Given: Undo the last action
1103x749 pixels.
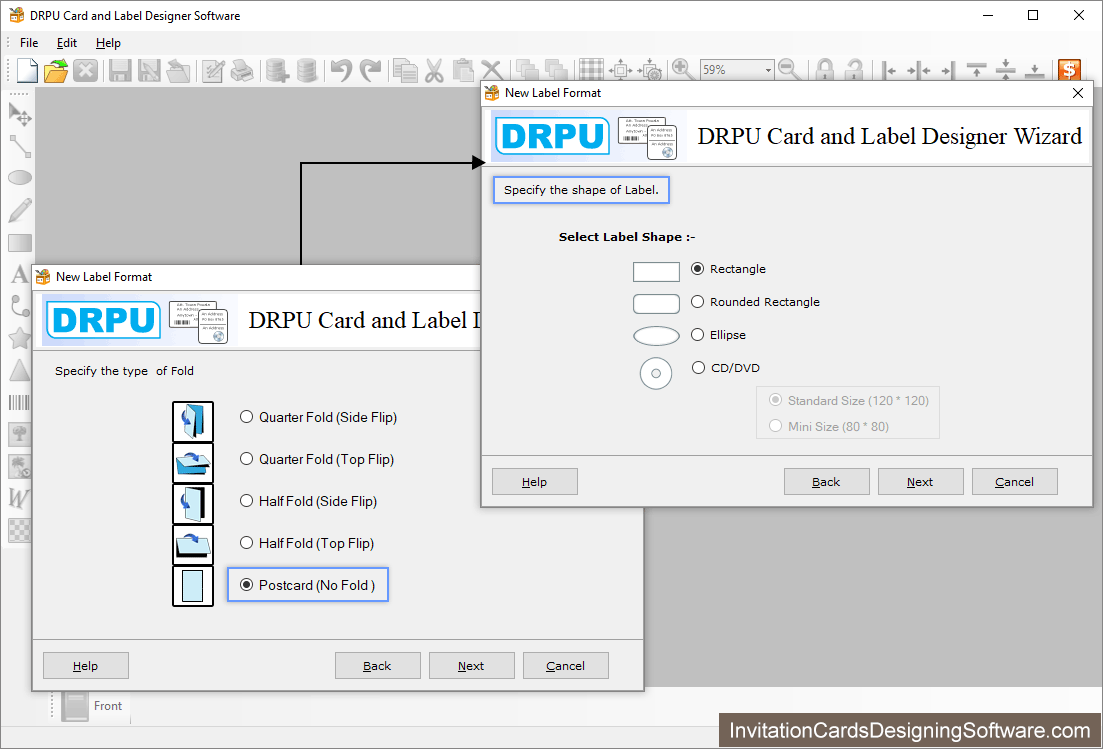Looking at the screenshot, I should [x=341, y=70].
